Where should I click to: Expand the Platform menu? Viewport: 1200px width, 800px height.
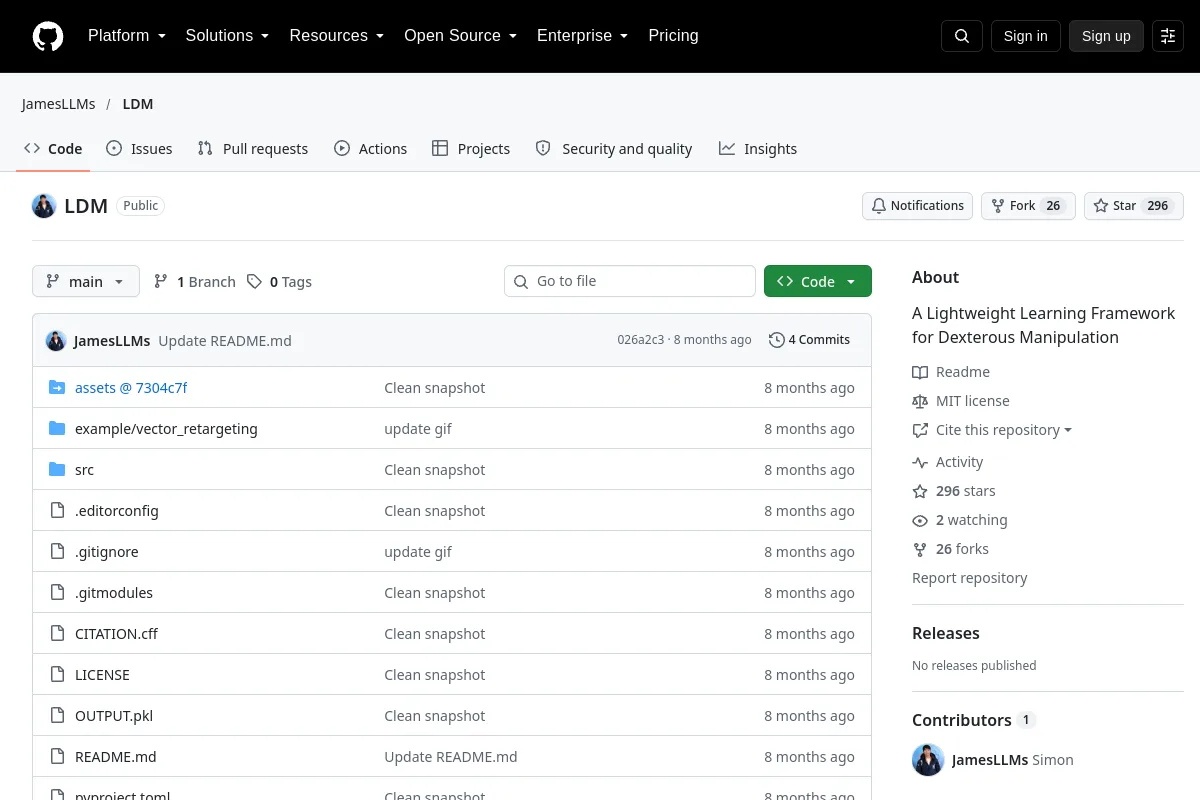[127, 36]
